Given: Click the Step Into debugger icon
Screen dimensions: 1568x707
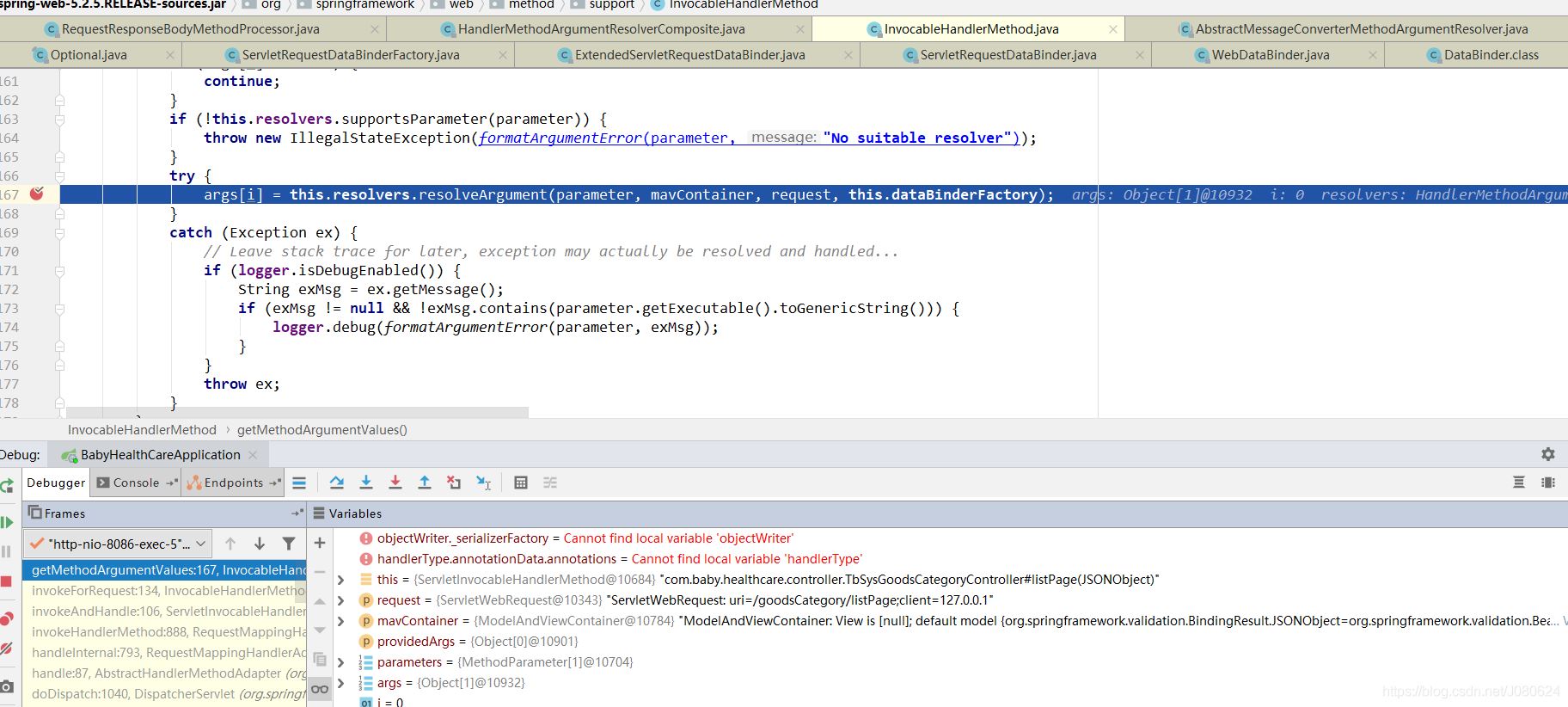Looking at the screenshot, I should [366, 483].
